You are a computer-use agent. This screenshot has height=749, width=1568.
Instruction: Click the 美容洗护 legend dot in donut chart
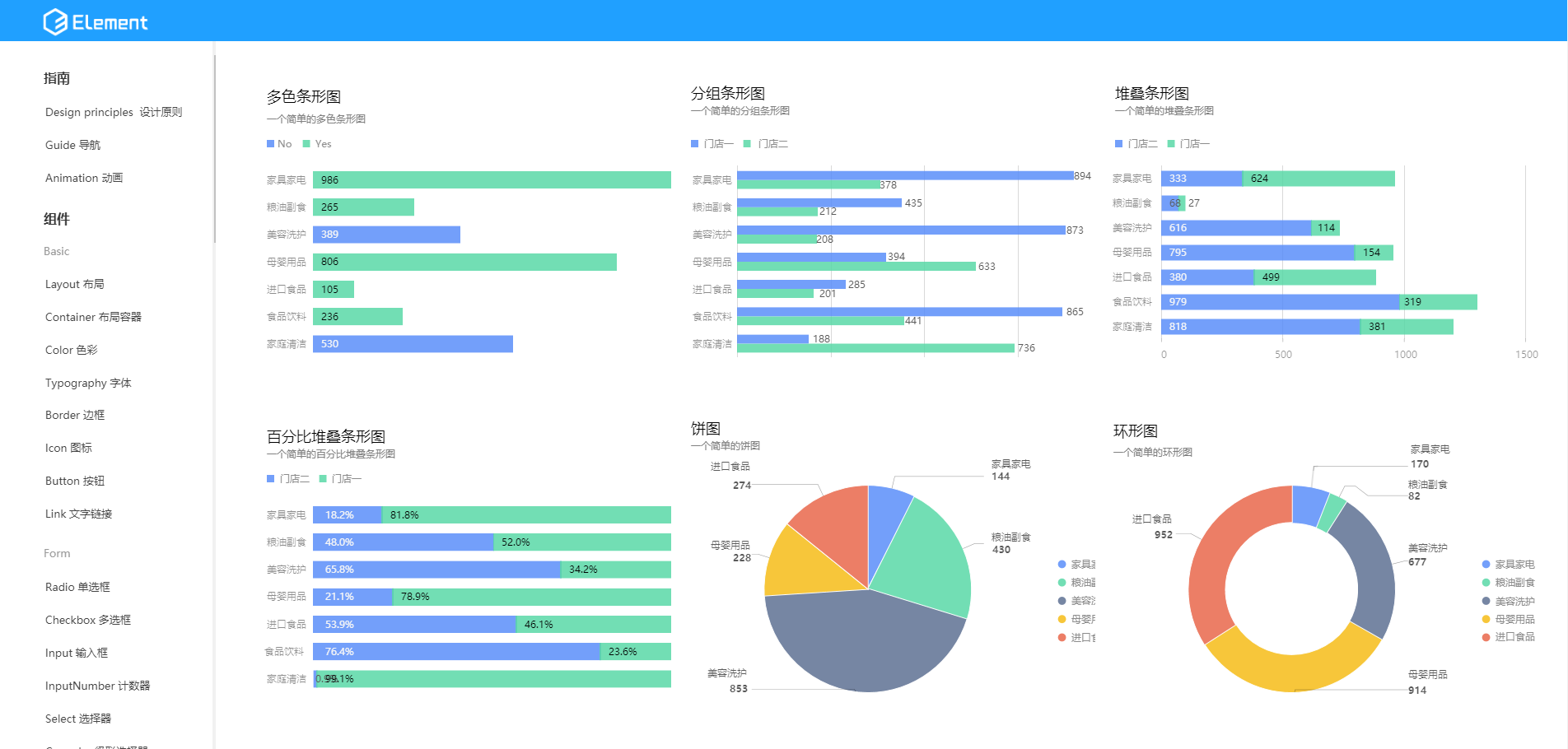[1486, 601]
